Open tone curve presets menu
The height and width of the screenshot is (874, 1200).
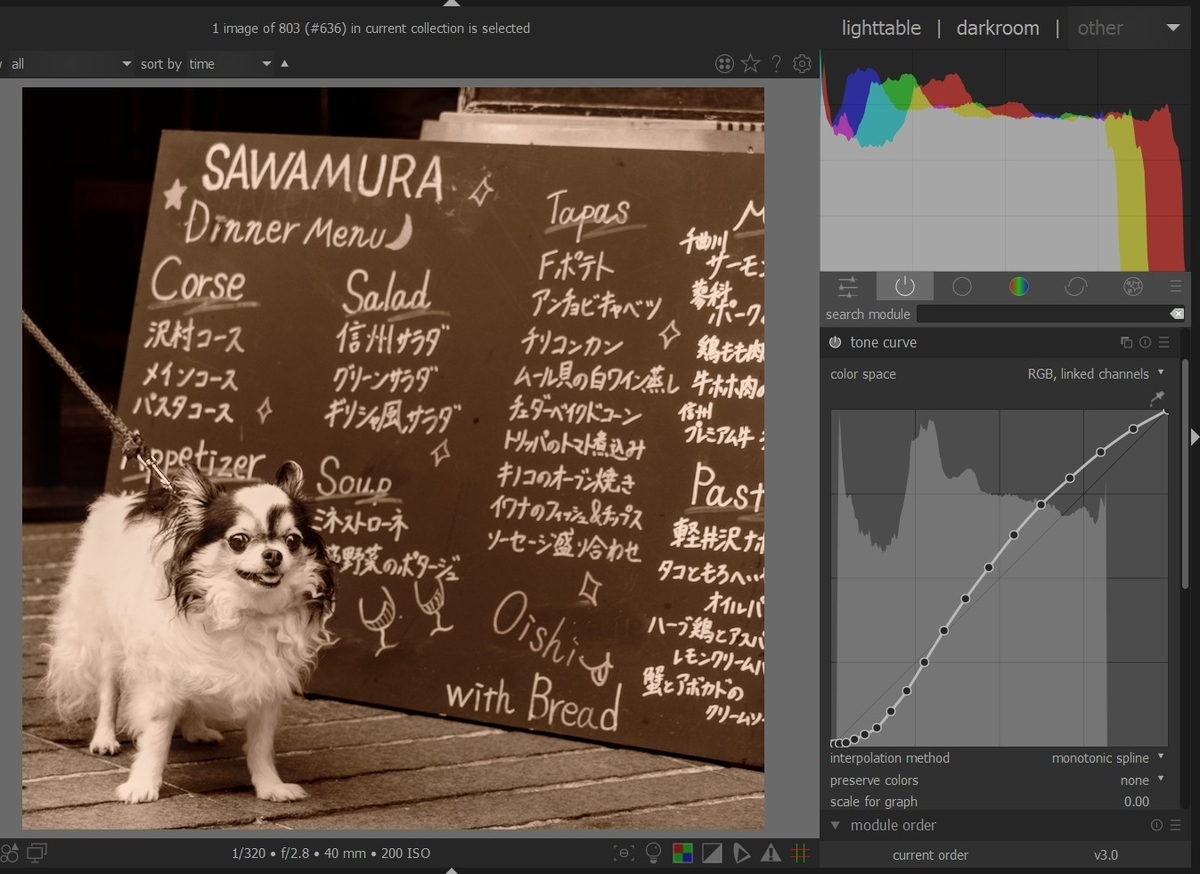pyautogui.click(x=1164, y=342)
